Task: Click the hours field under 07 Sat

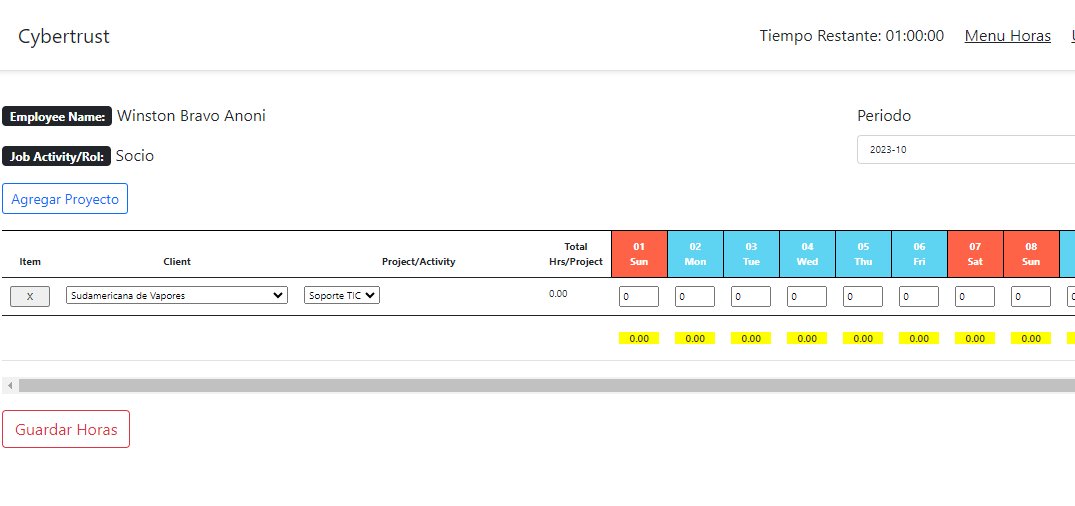Action: (x=975, y=297)
